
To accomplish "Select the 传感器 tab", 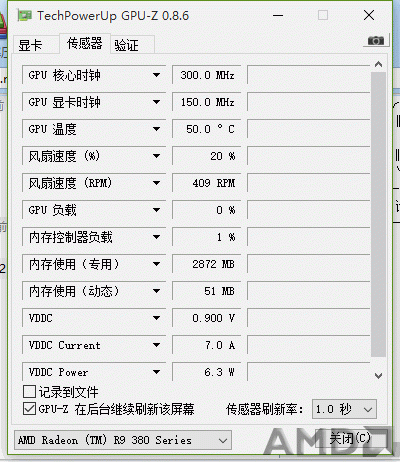I will (x=85, y=43).
